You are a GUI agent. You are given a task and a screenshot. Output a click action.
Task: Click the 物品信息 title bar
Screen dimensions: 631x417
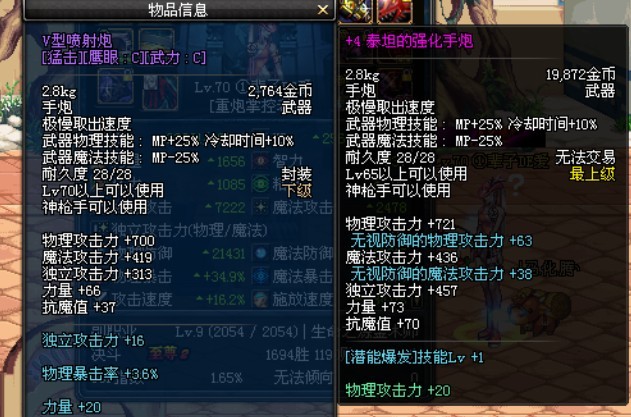[179, 10]
